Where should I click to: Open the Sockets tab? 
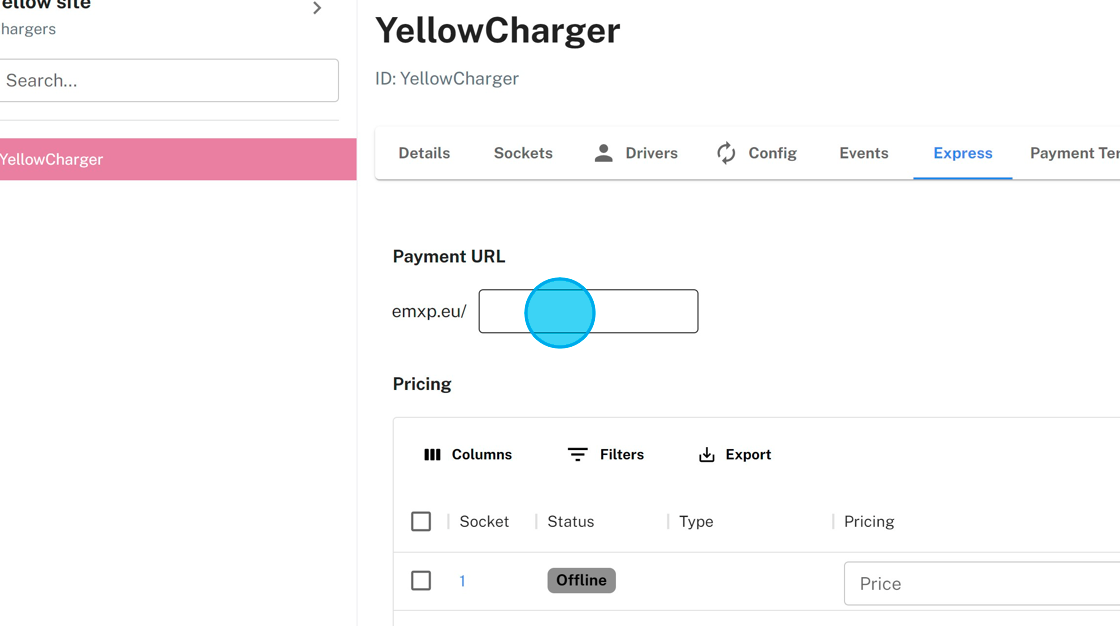click(523, 153)
